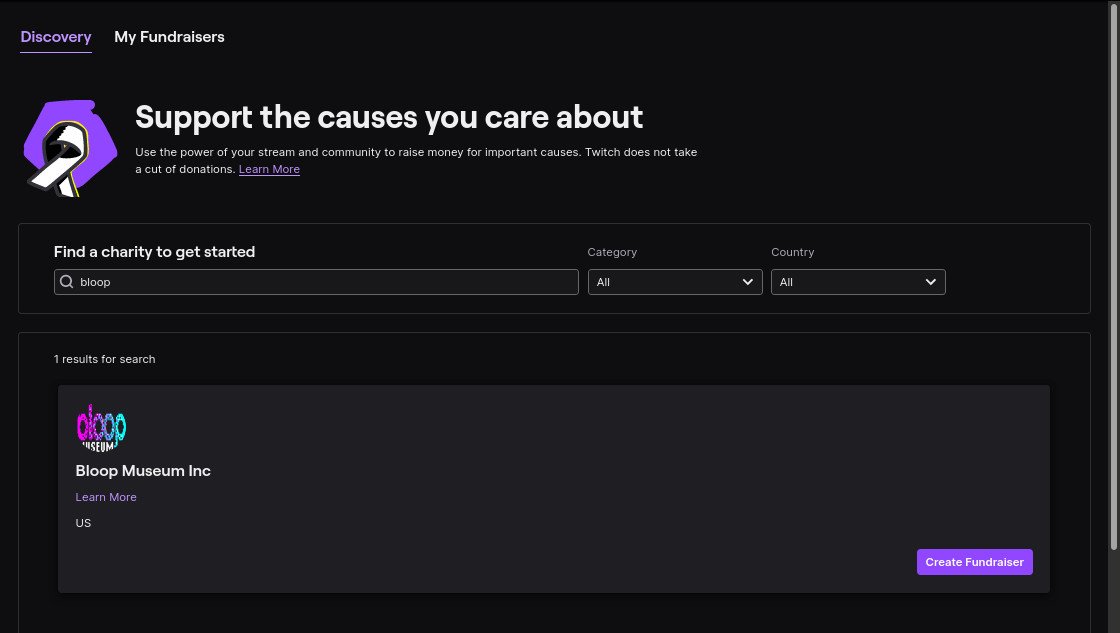Click the search field containing "bloop"
The height and width of the screenshot is (633, 1120).
click(316, 281)
